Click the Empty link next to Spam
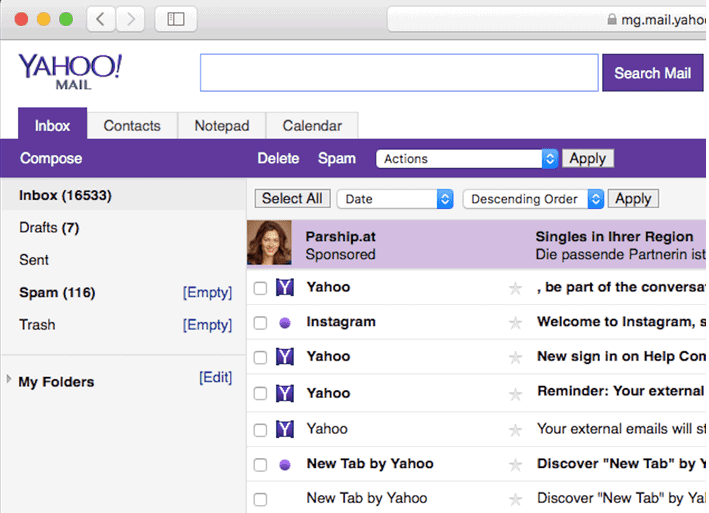Image resolution: width=709 pixels, height=513 pixels. (x=207, y=293)
